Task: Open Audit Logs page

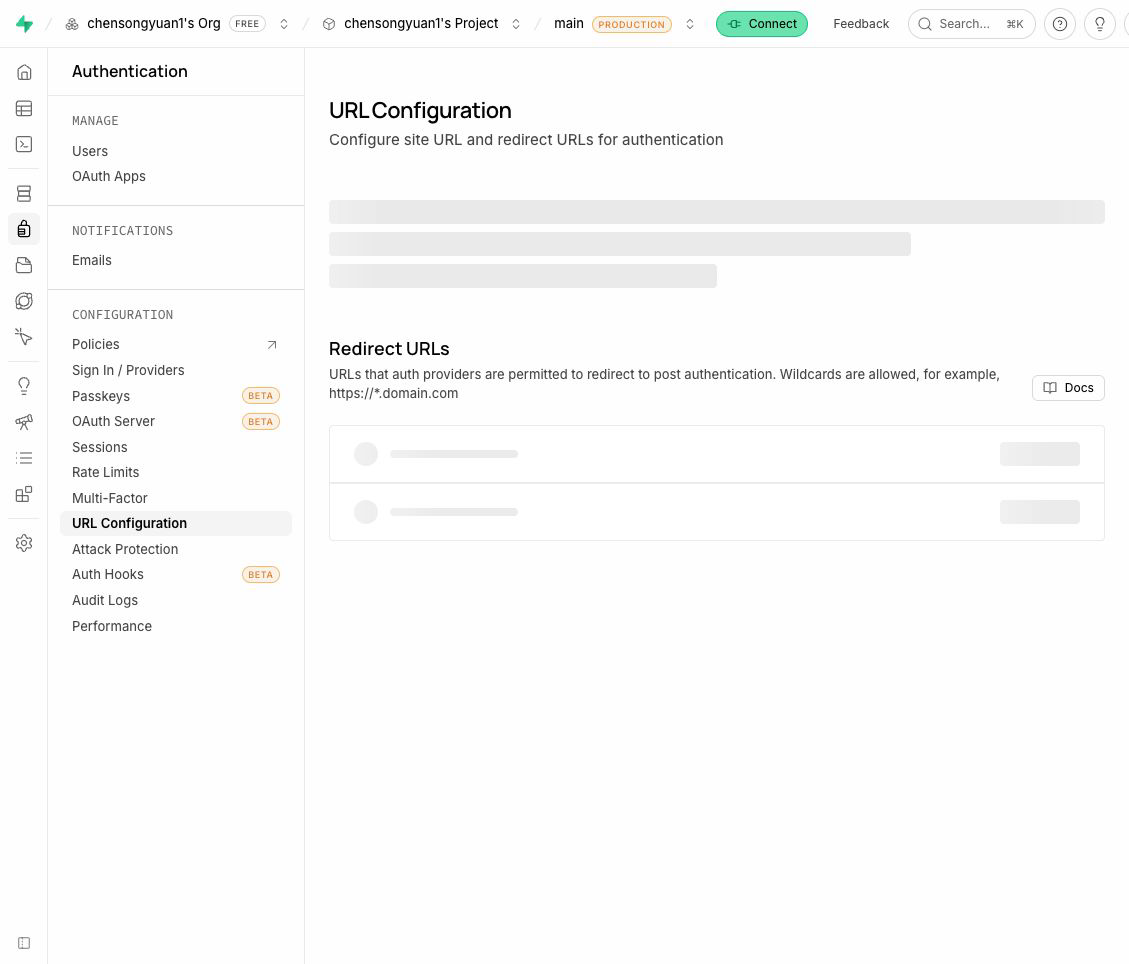Action: point(104,600)
